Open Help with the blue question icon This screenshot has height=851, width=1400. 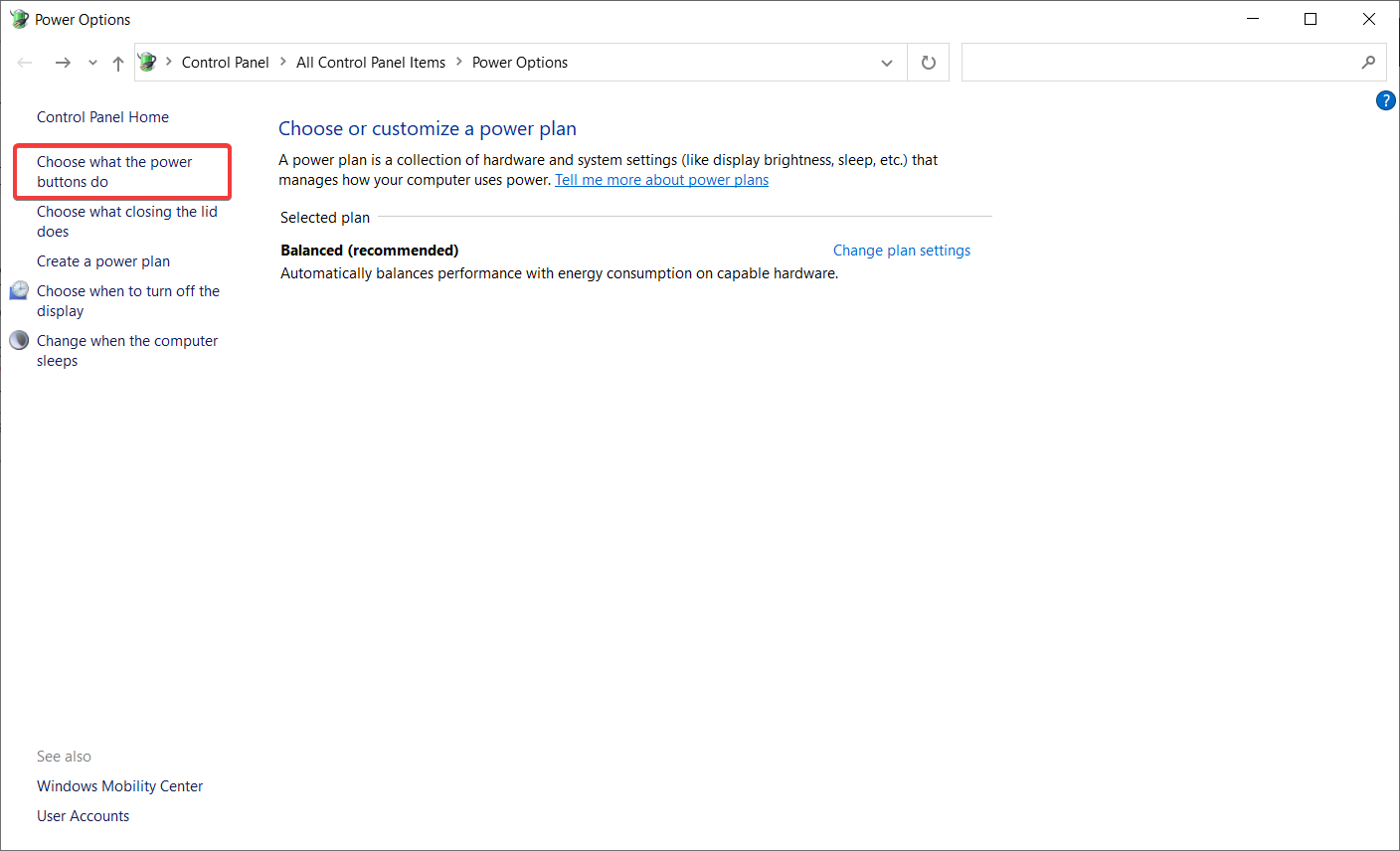tap(1385, 100)
